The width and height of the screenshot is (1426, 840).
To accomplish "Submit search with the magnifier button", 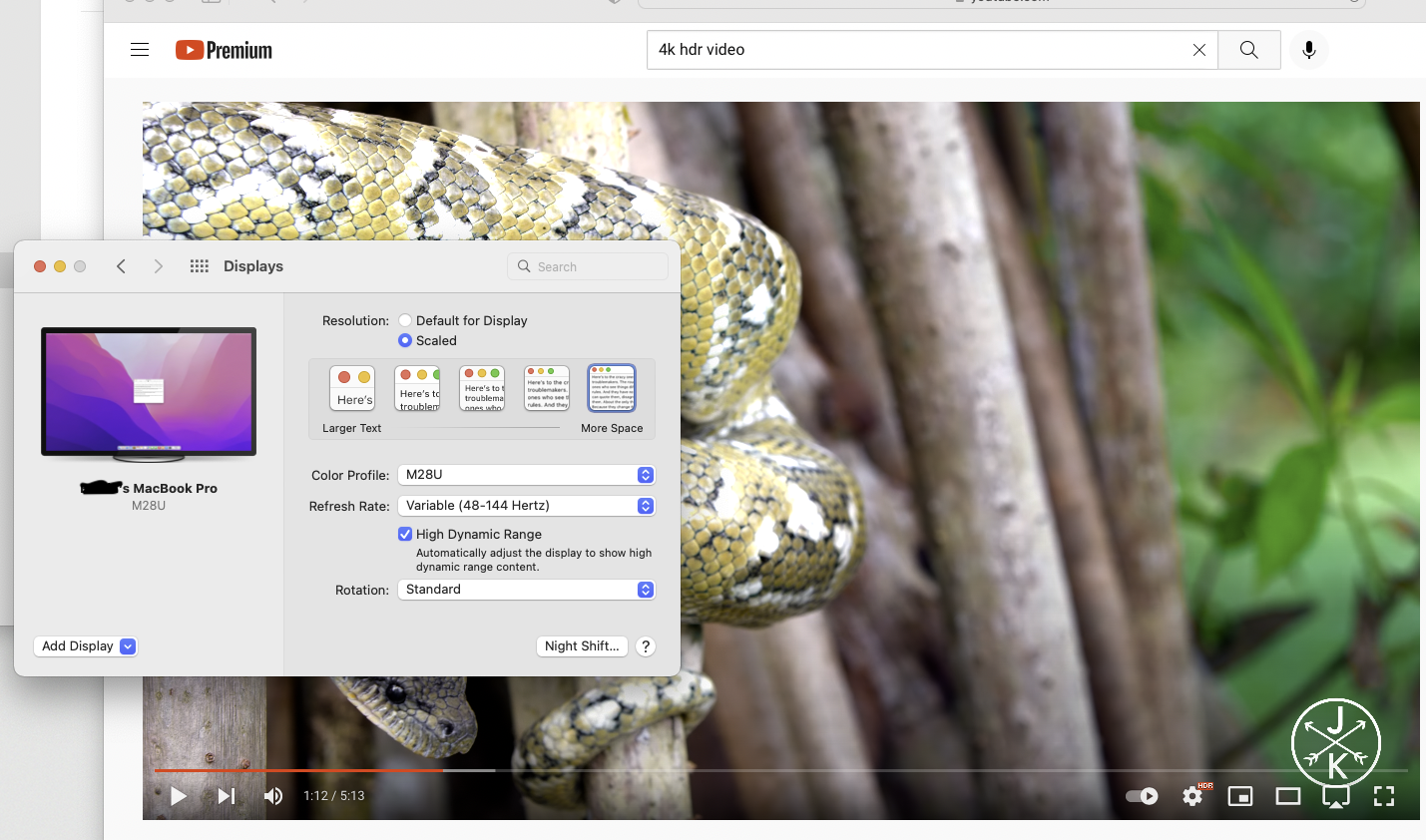I will pos(1248,50).
